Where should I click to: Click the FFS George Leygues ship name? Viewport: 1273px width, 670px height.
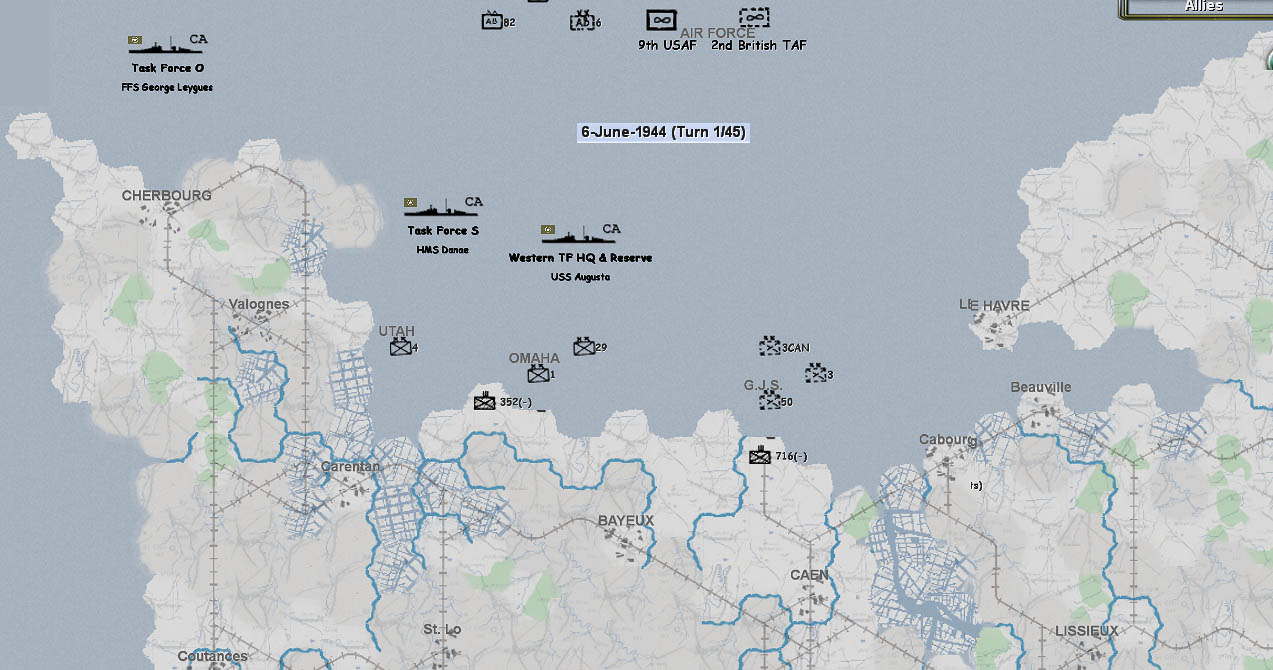[x=167, y=87]
